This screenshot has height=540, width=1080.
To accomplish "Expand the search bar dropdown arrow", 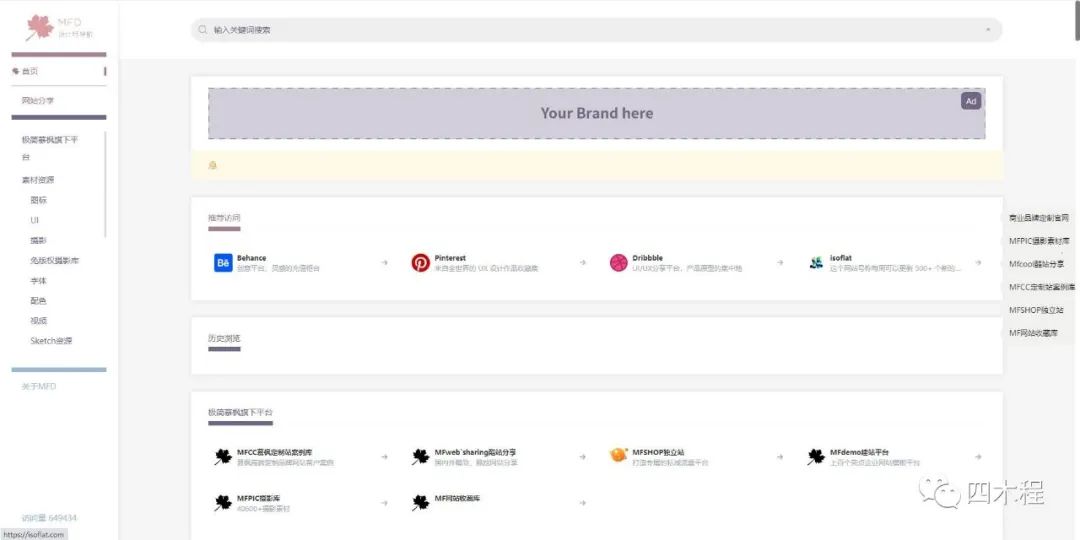I will click(988, 30).
